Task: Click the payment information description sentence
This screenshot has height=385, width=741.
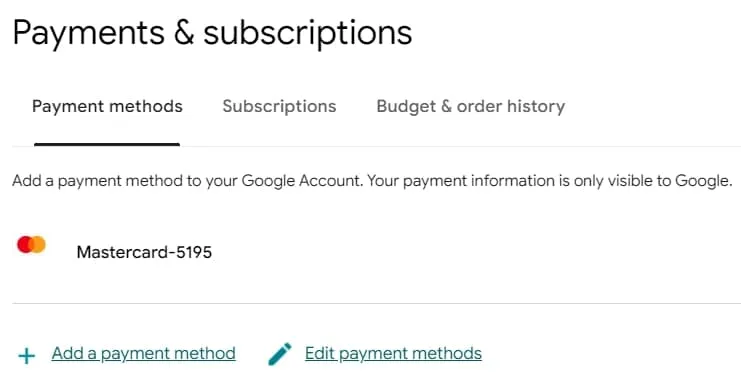Action: click(372, 181)
